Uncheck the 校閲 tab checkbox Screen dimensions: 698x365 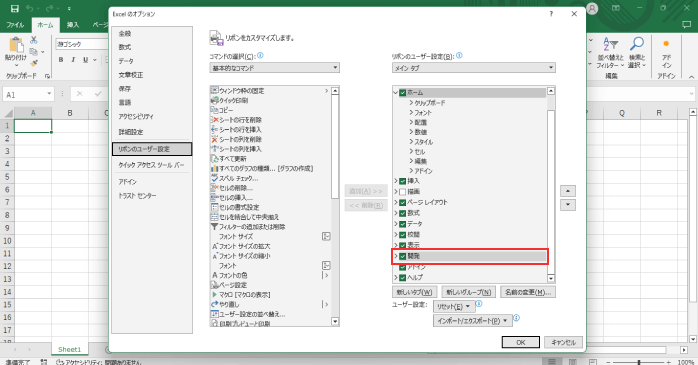pyautogui.click(x=402, y=235)
